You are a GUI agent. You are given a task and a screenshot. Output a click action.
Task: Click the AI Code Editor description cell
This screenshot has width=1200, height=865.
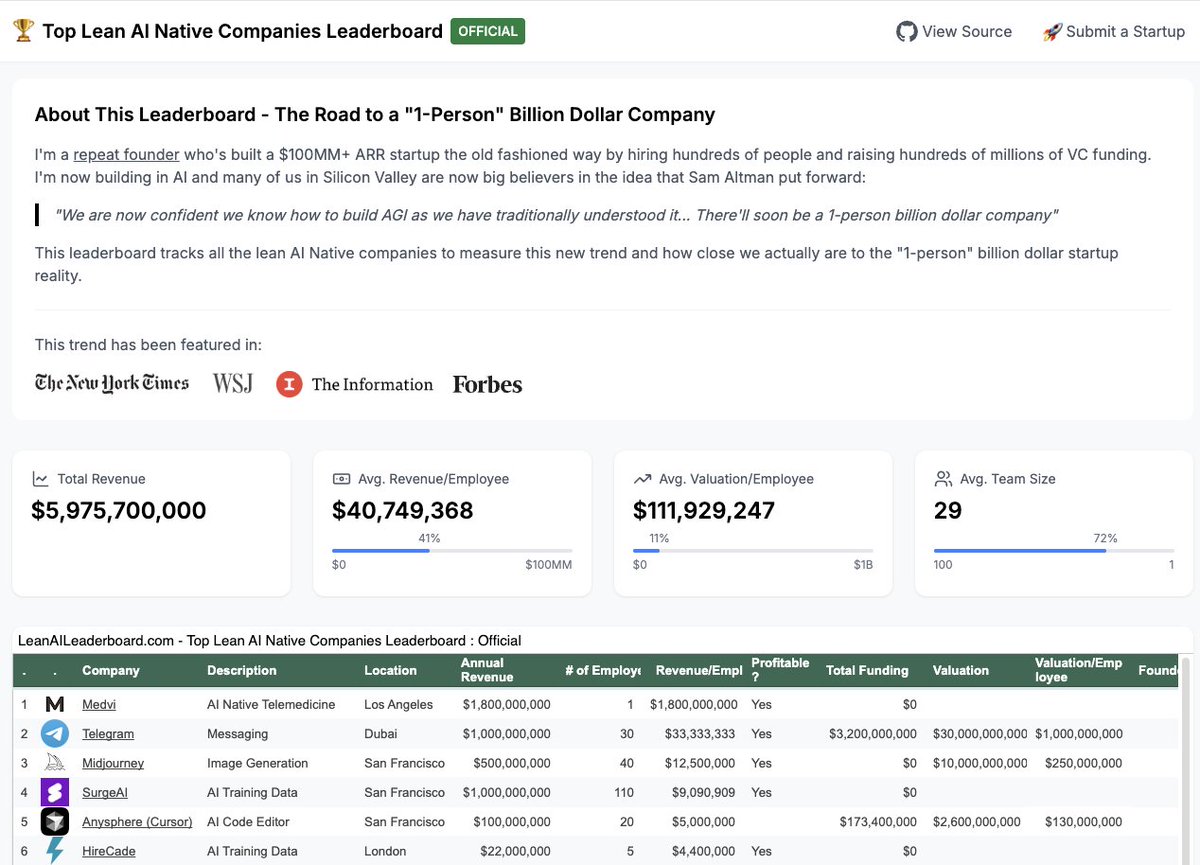point(248,822)
